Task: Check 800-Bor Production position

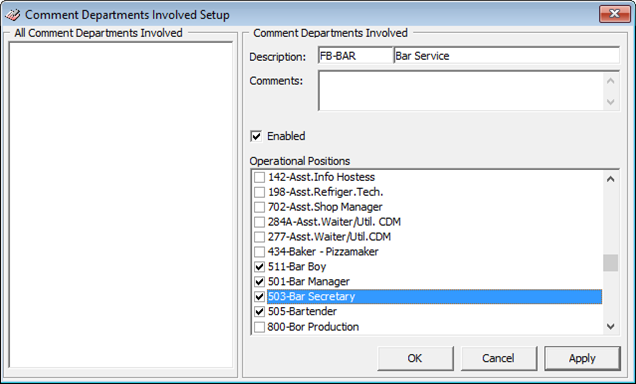Action: [259, 327]
